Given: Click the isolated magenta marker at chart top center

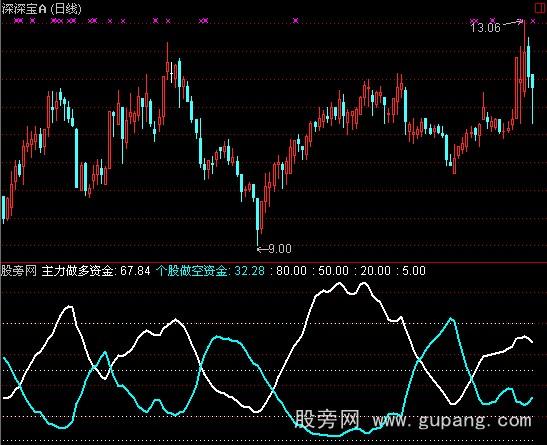Looking at the screenshot, I should pyautogui.click(x=296, y=21).
